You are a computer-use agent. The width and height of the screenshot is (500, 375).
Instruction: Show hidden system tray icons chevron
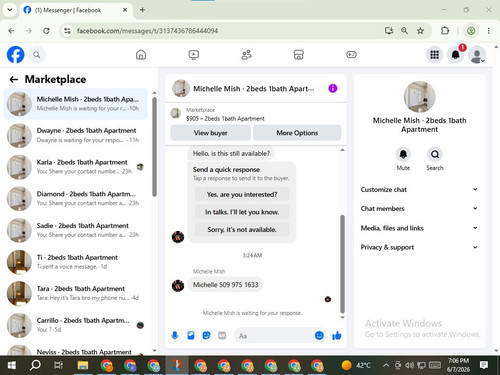click(x=386, y=365)
